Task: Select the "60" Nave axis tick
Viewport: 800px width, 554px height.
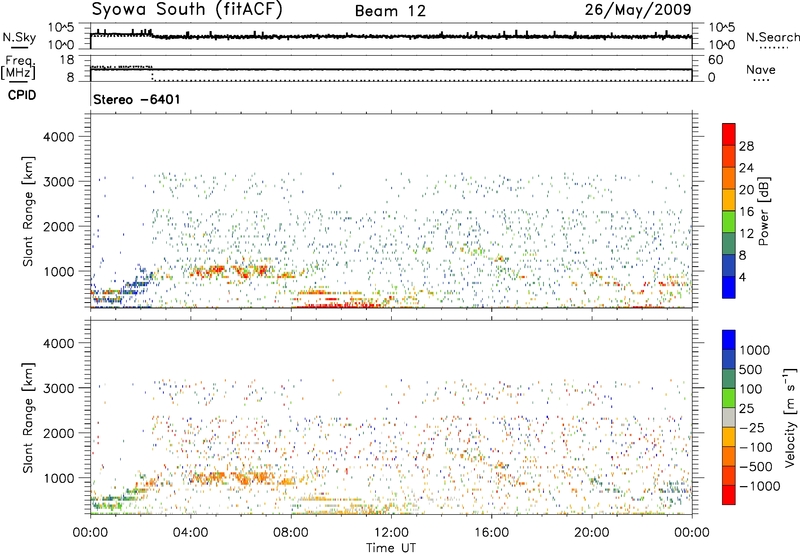Action: coord(715,60)
